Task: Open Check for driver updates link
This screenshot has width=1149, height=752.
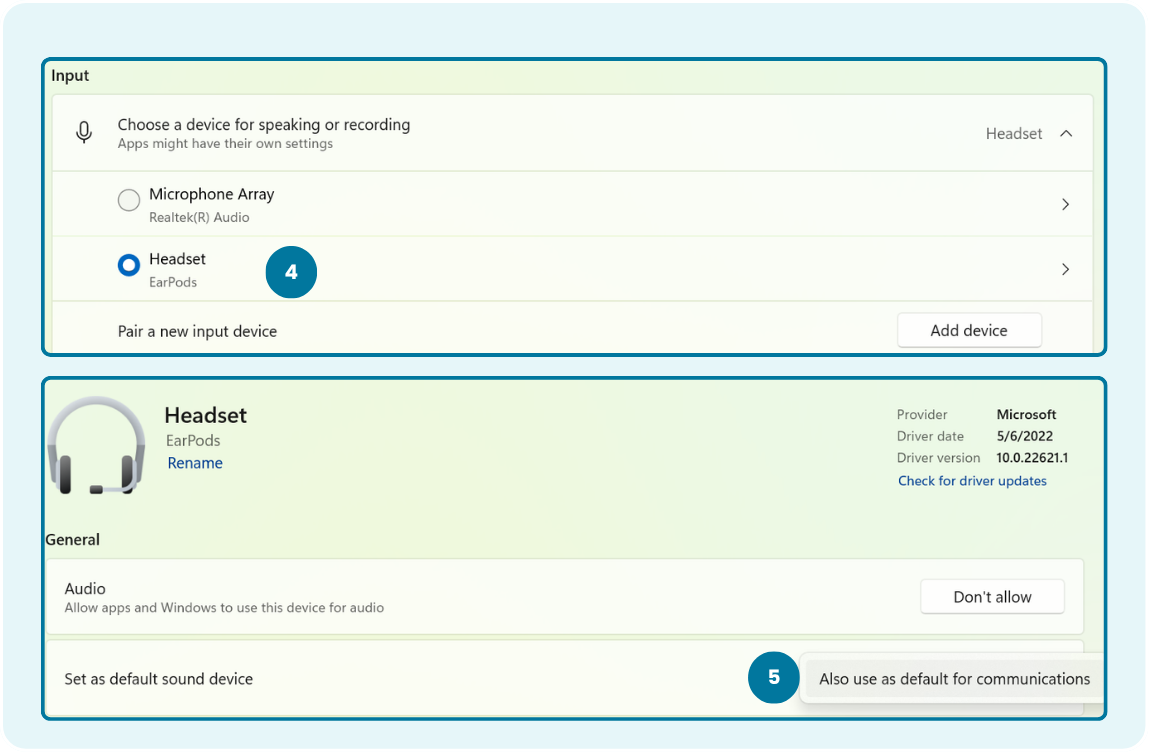Action: click(x=972, y=481)
